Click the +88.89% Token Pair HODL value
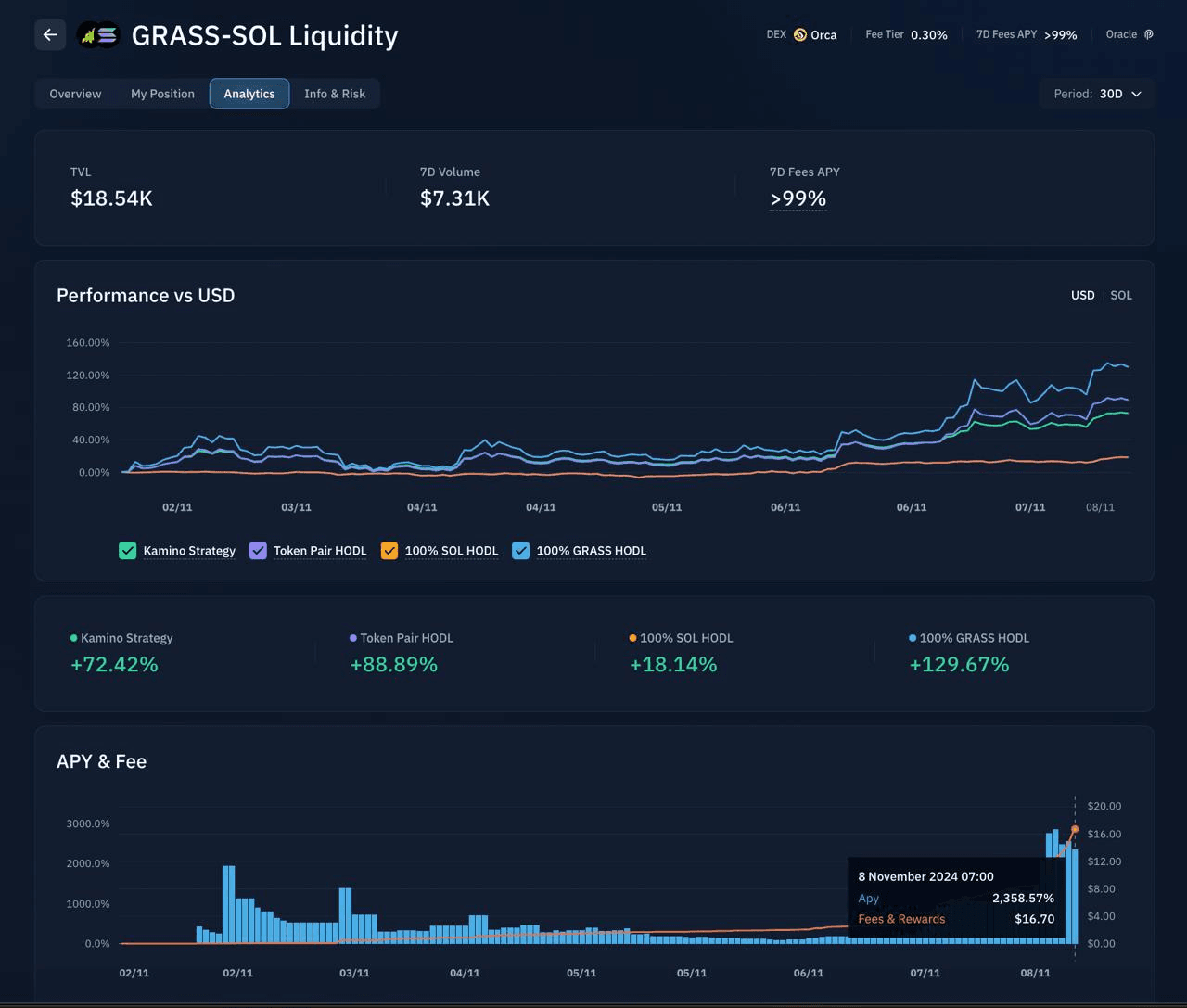The width and height of the screenshot is (1187, 1008). [x=393, y=665]
